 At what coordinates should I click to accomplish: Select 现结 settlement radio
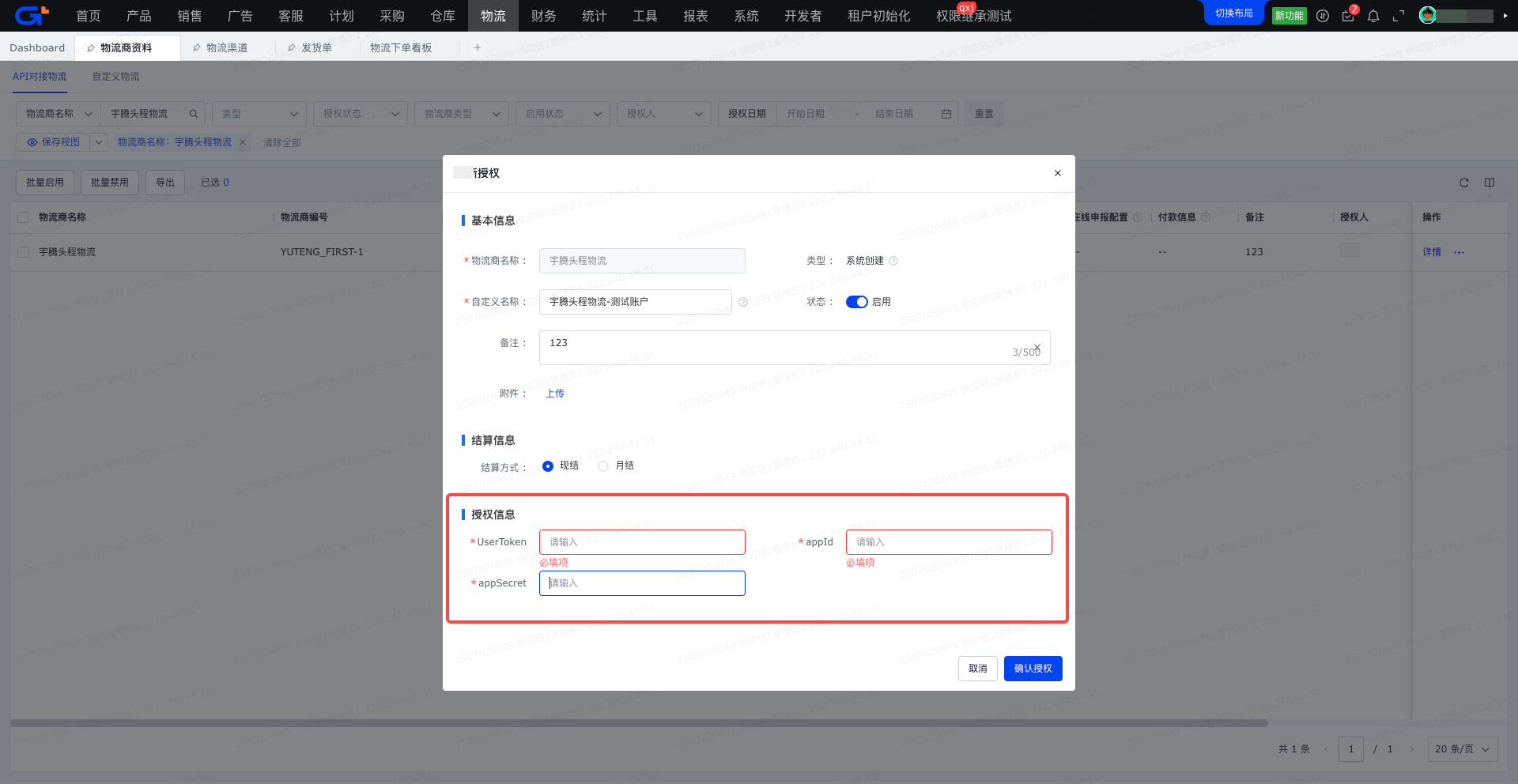pyautogui.click(x=548, y=466)
